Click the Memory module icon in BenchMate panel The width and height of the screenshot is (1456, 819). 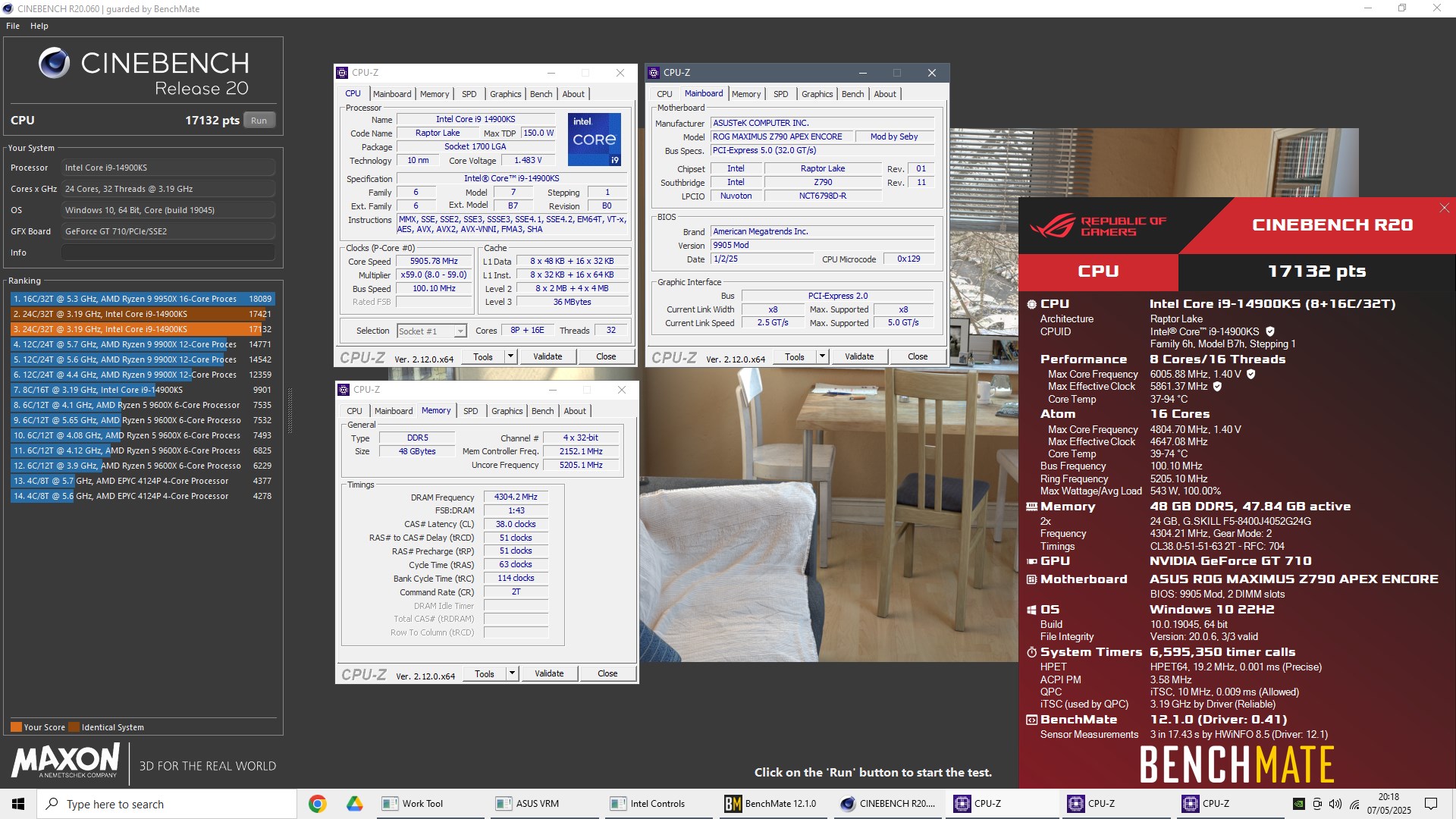1031,507
